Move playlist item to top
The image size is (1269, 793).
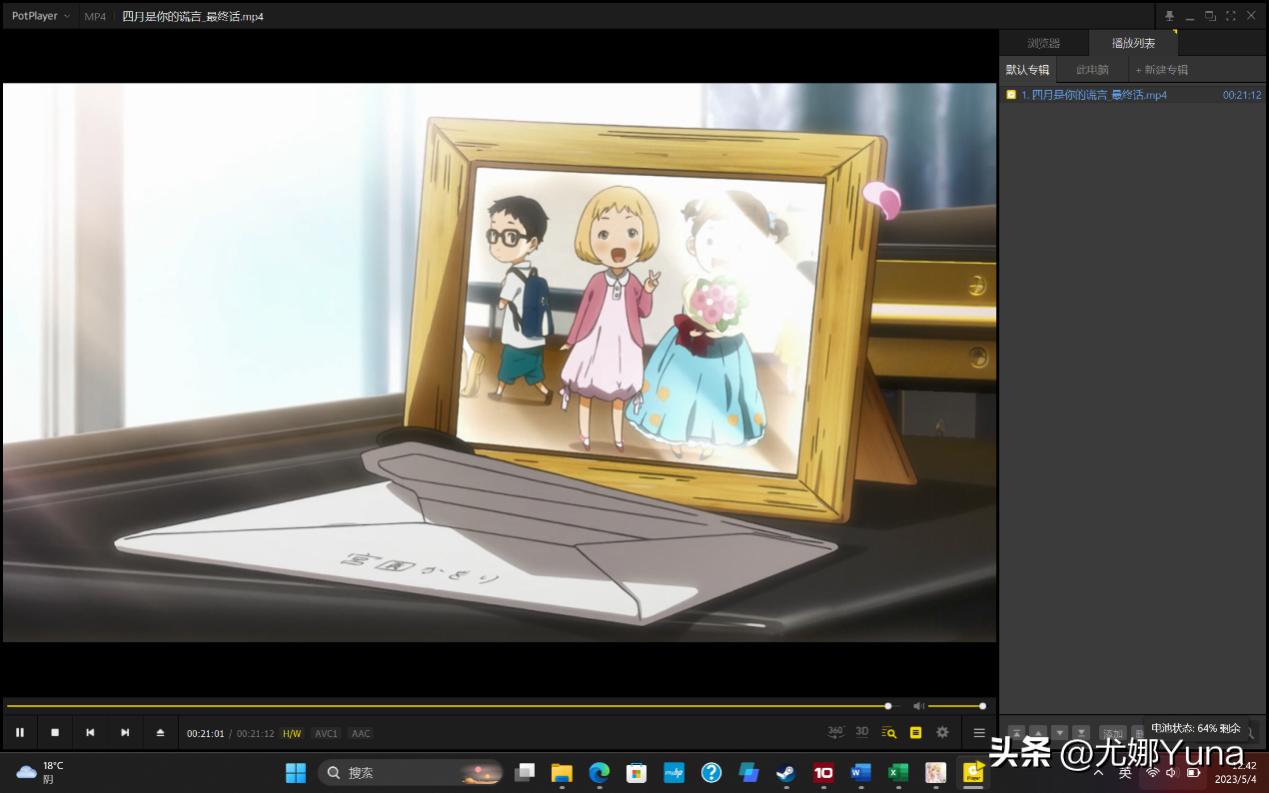(1016, 733)
